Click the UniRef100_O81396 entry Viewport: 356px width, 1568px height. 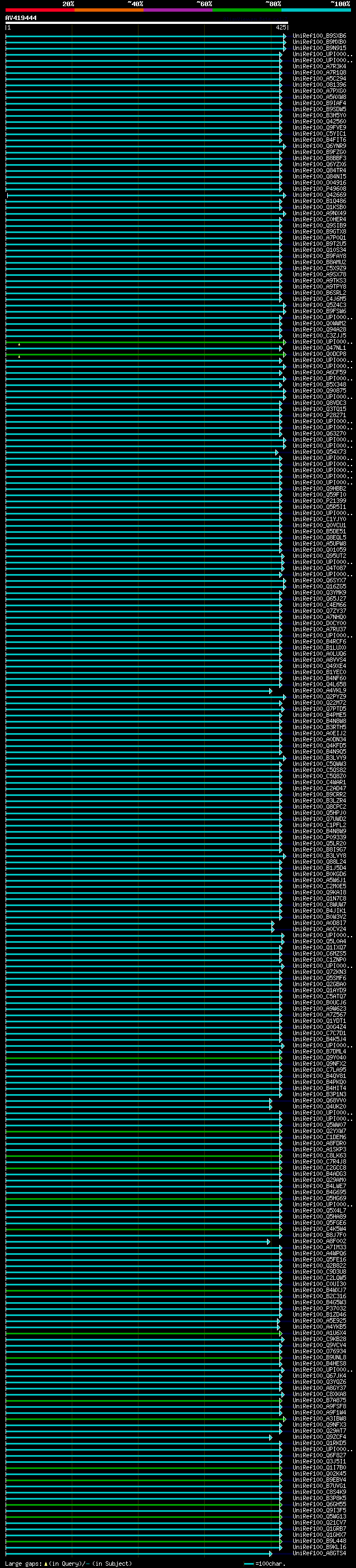point(319,85)
